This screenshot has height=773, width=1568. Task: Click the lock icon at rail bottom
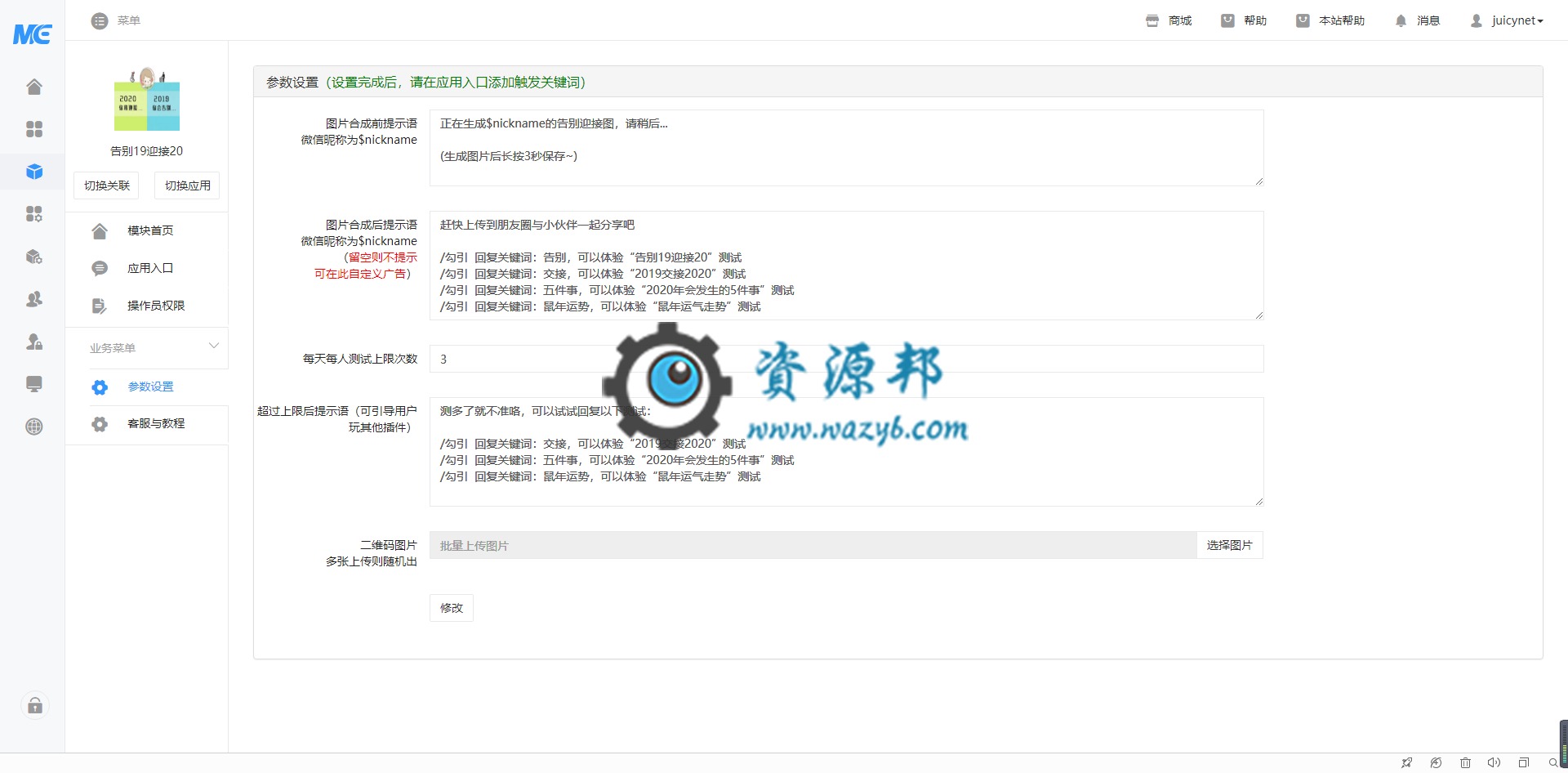35,705
